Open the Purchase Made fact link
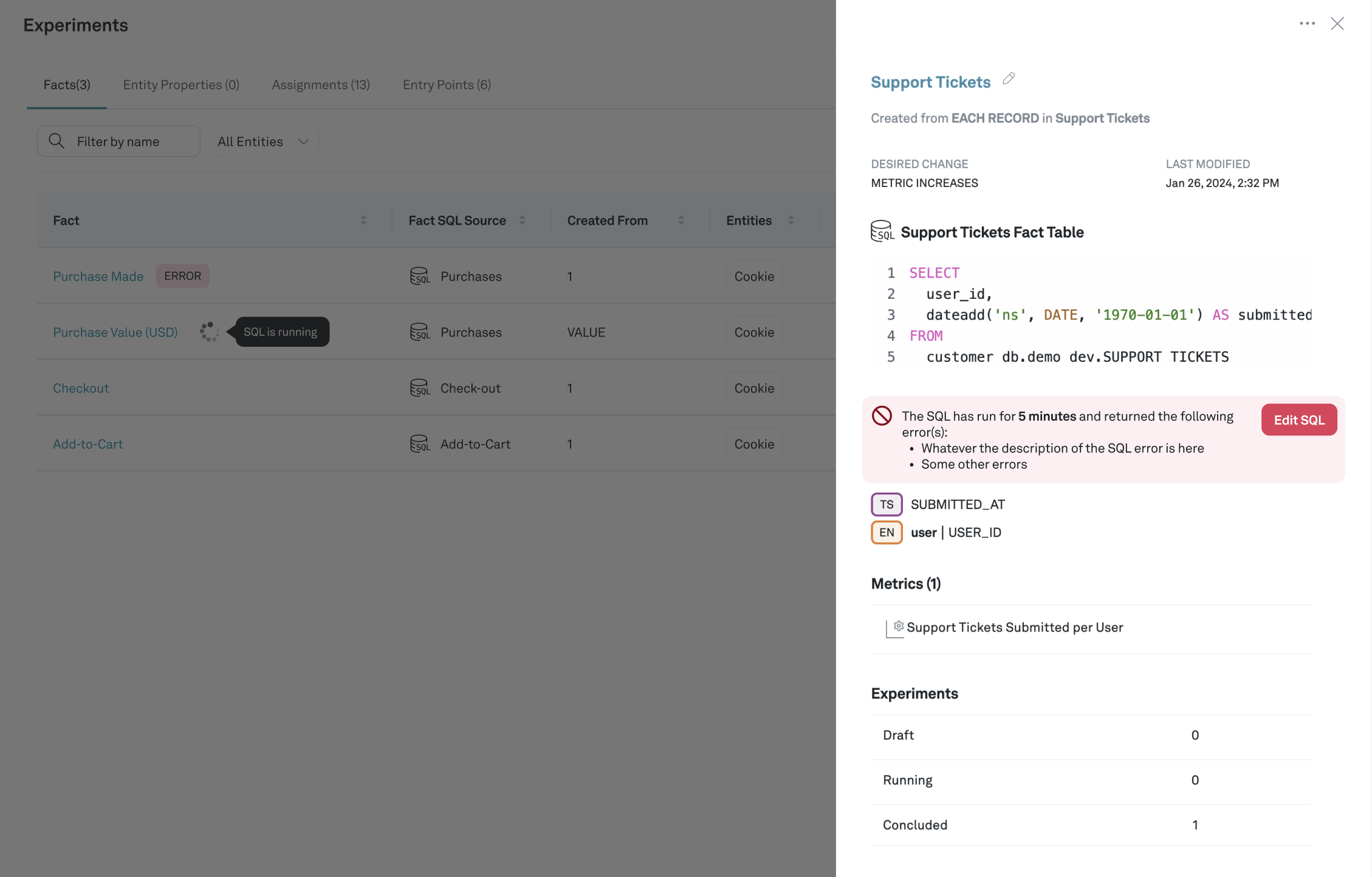The height and width of the screenshot is (877, 1372). 98,276
